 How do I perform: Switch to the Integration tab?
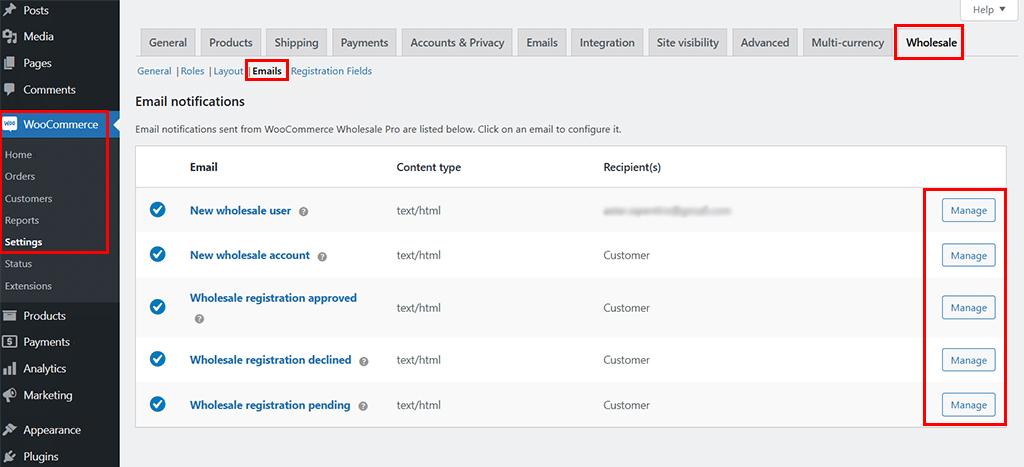coord(607,42)
